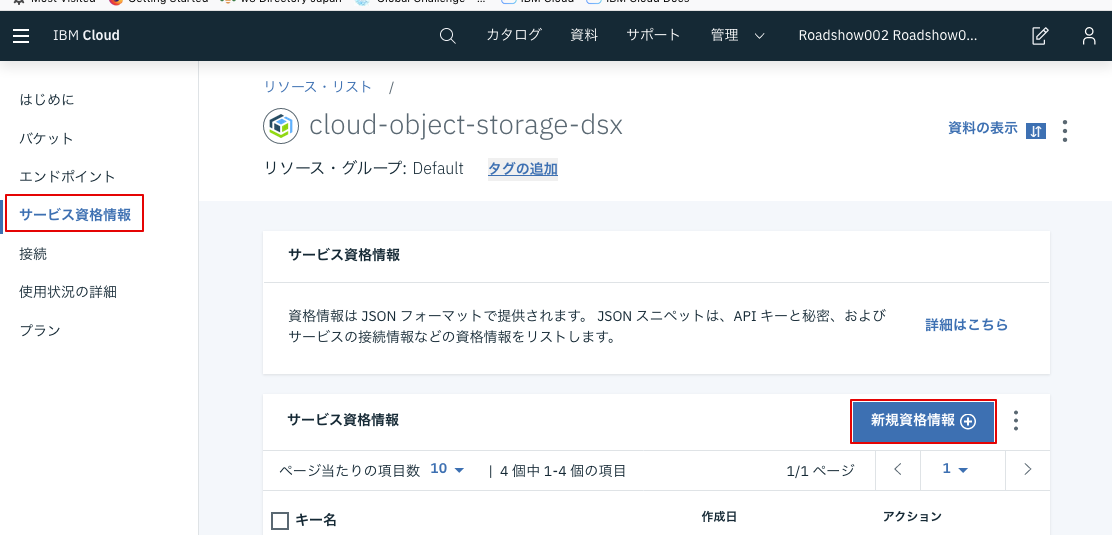Click the 4 個中 1-4 個の項目 count text
1112x535 pixels.
pyautogui.click(x=563, y=470)
